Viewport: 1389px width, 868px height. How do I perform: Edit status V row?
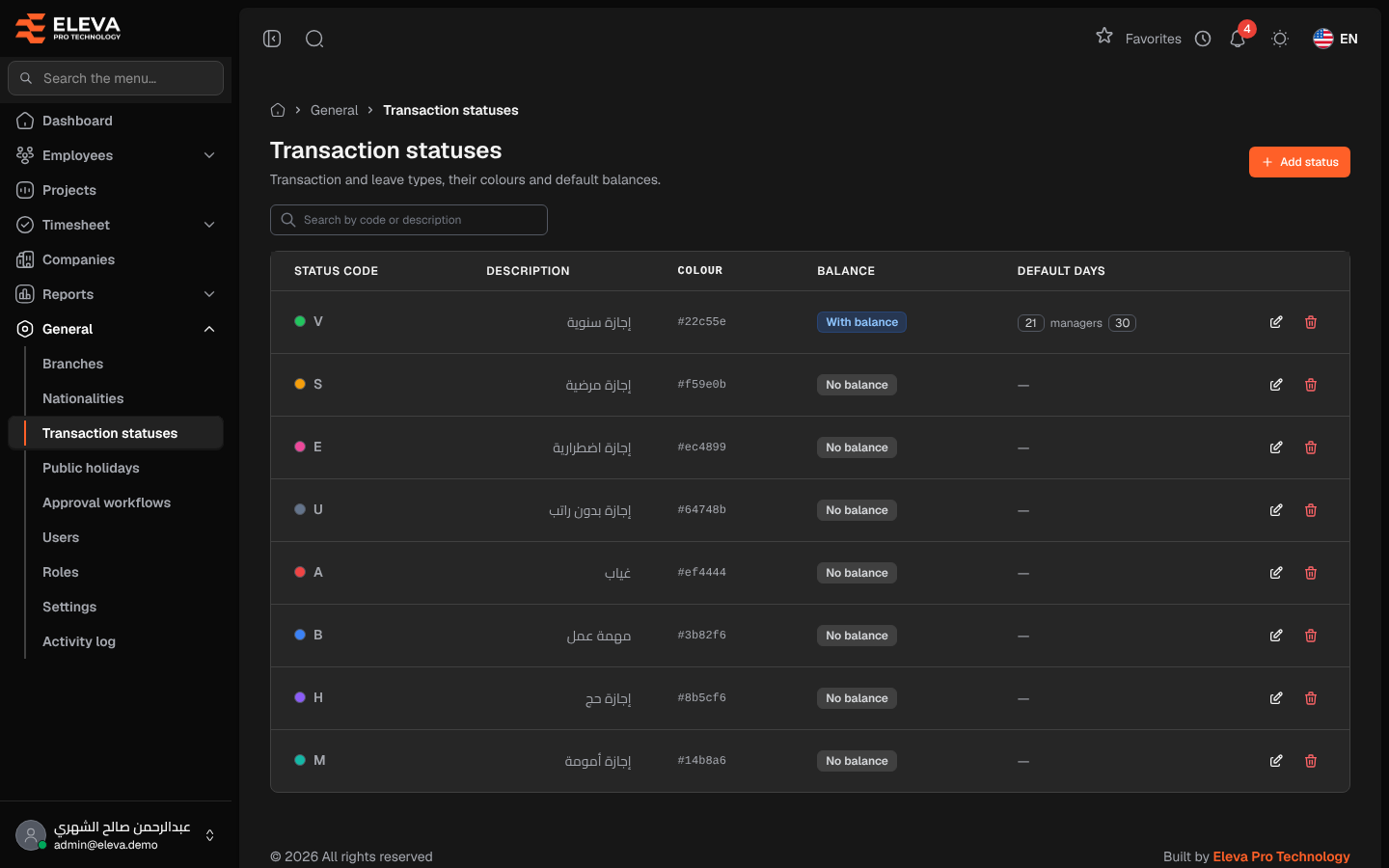tap(1276, 322)
